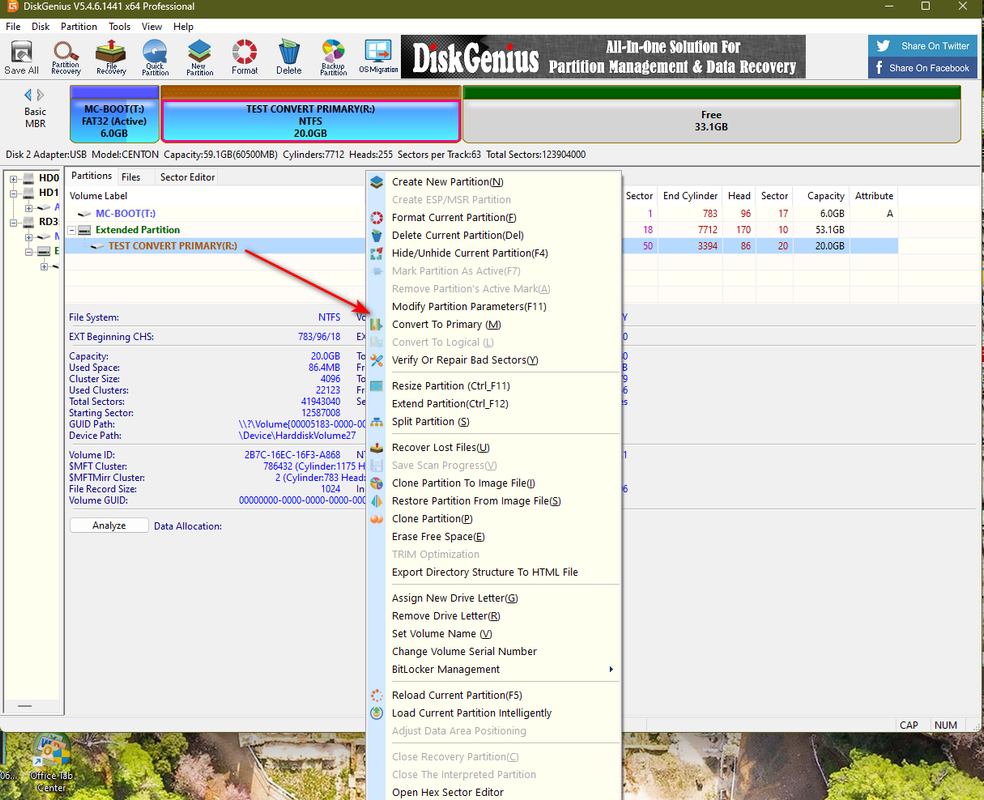The width and height of the screenshot is (984, 800).
Task: Open the File menu
Action: point(13,26)
